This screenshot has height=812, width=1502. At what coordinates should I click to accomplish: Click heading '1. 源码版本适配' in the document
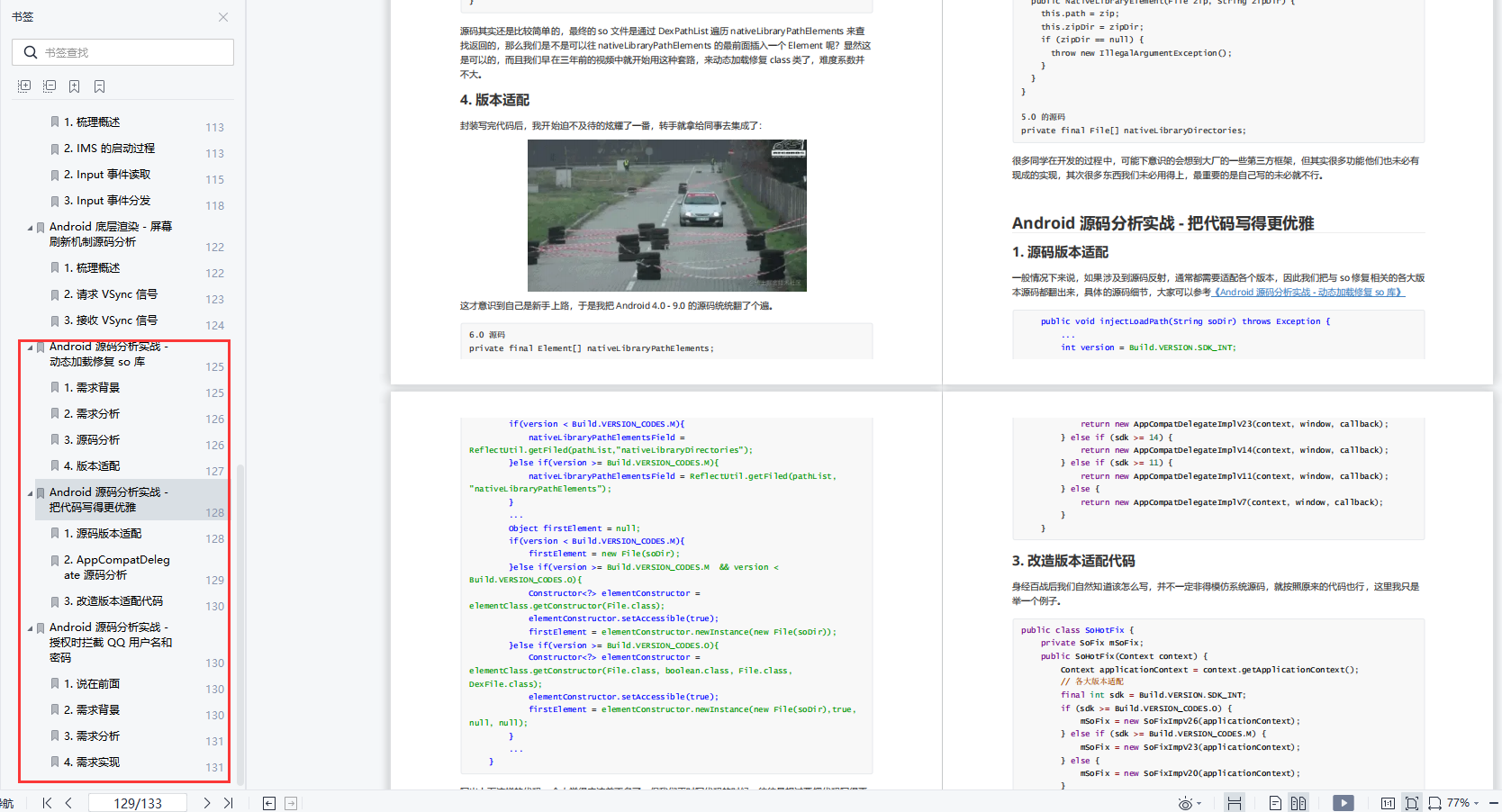[x=1060, y=252]
